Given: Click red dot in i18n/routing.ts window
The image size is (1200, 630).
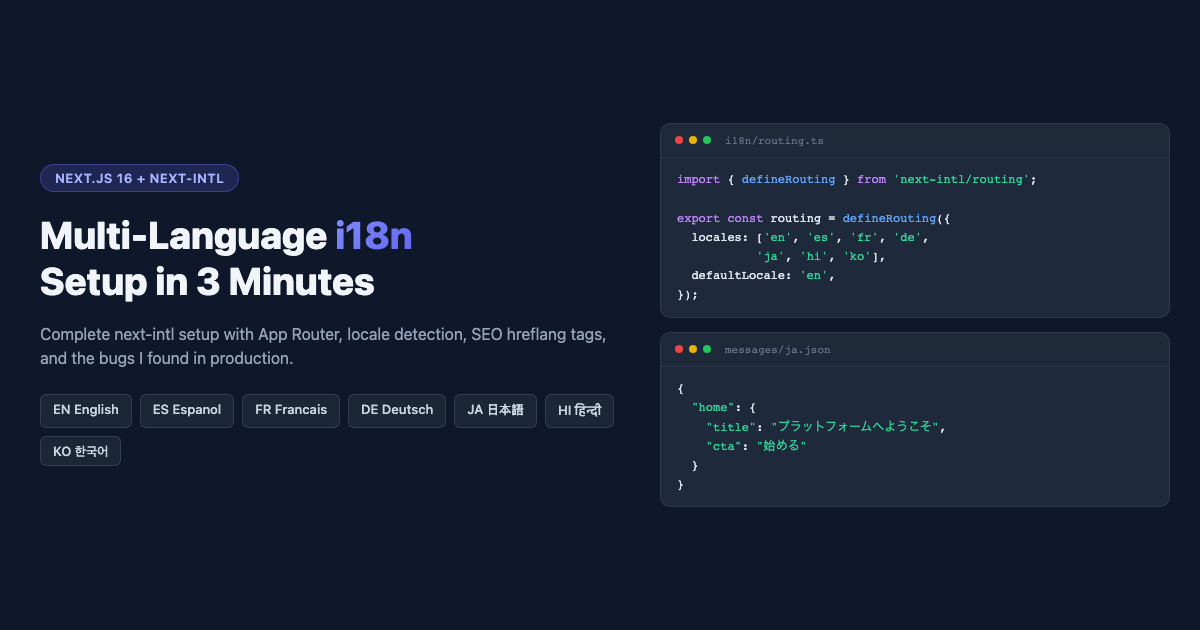Looking at the screenshot, I should coord(679,140).
